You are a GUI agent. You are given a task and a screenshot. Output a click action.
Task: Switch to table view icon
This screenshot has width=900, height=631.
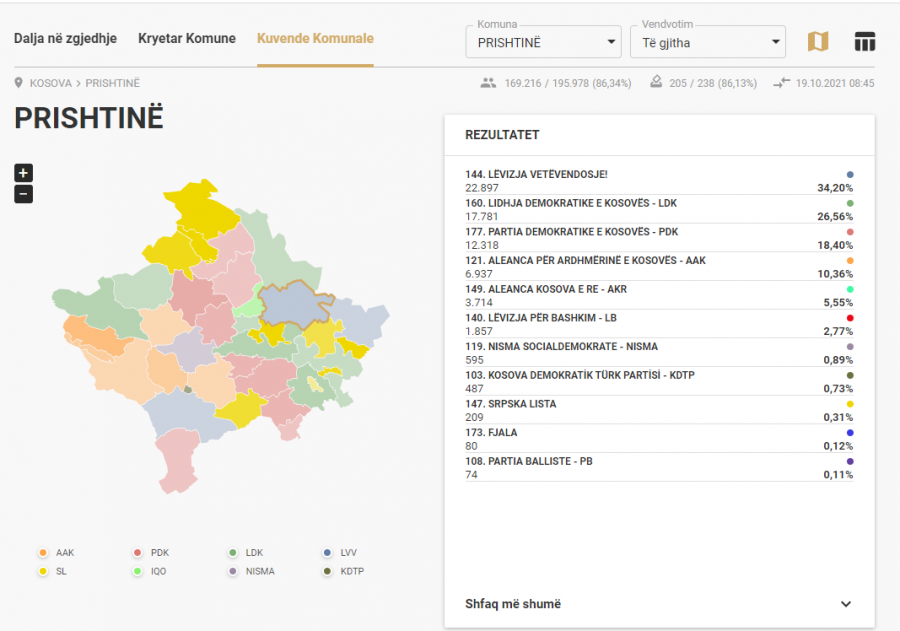pyautogui.click(x=864, y=41)
